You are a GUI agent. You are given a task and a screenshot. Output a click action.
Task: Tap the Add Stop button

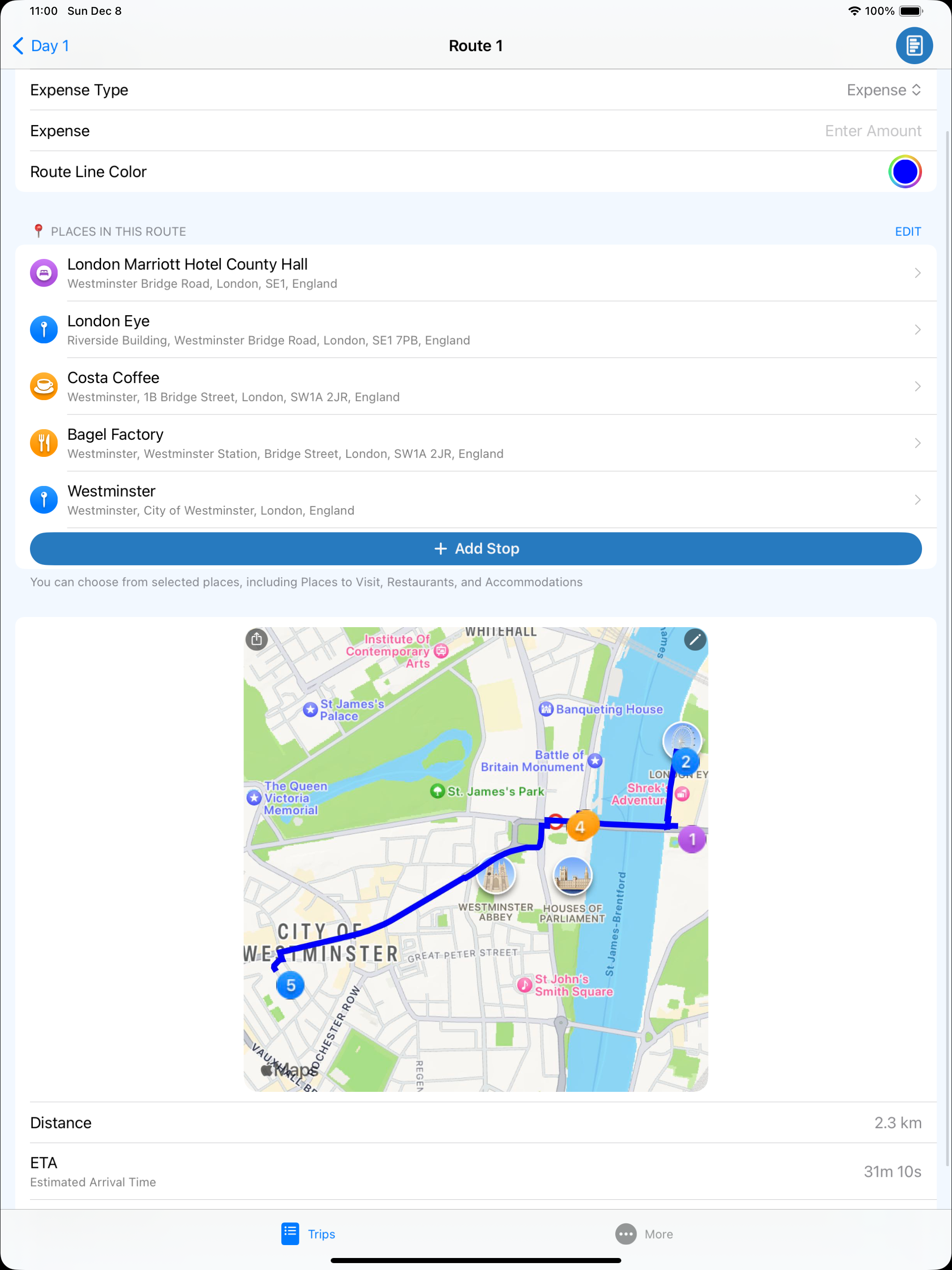pos(476,549)
